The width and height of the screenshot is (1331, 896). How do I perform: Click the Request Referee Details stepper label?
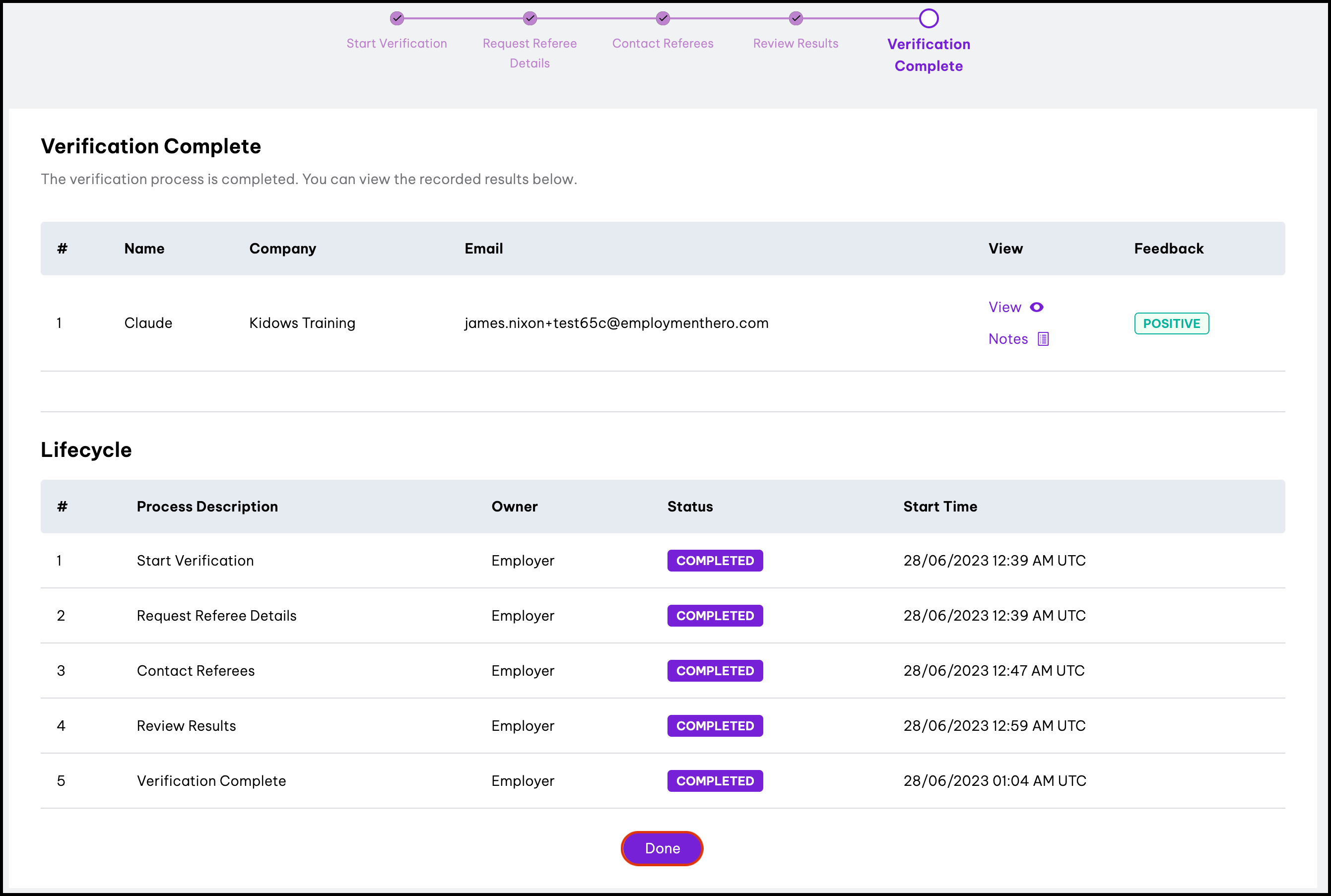pyautogui.click(x=530, y=53)
